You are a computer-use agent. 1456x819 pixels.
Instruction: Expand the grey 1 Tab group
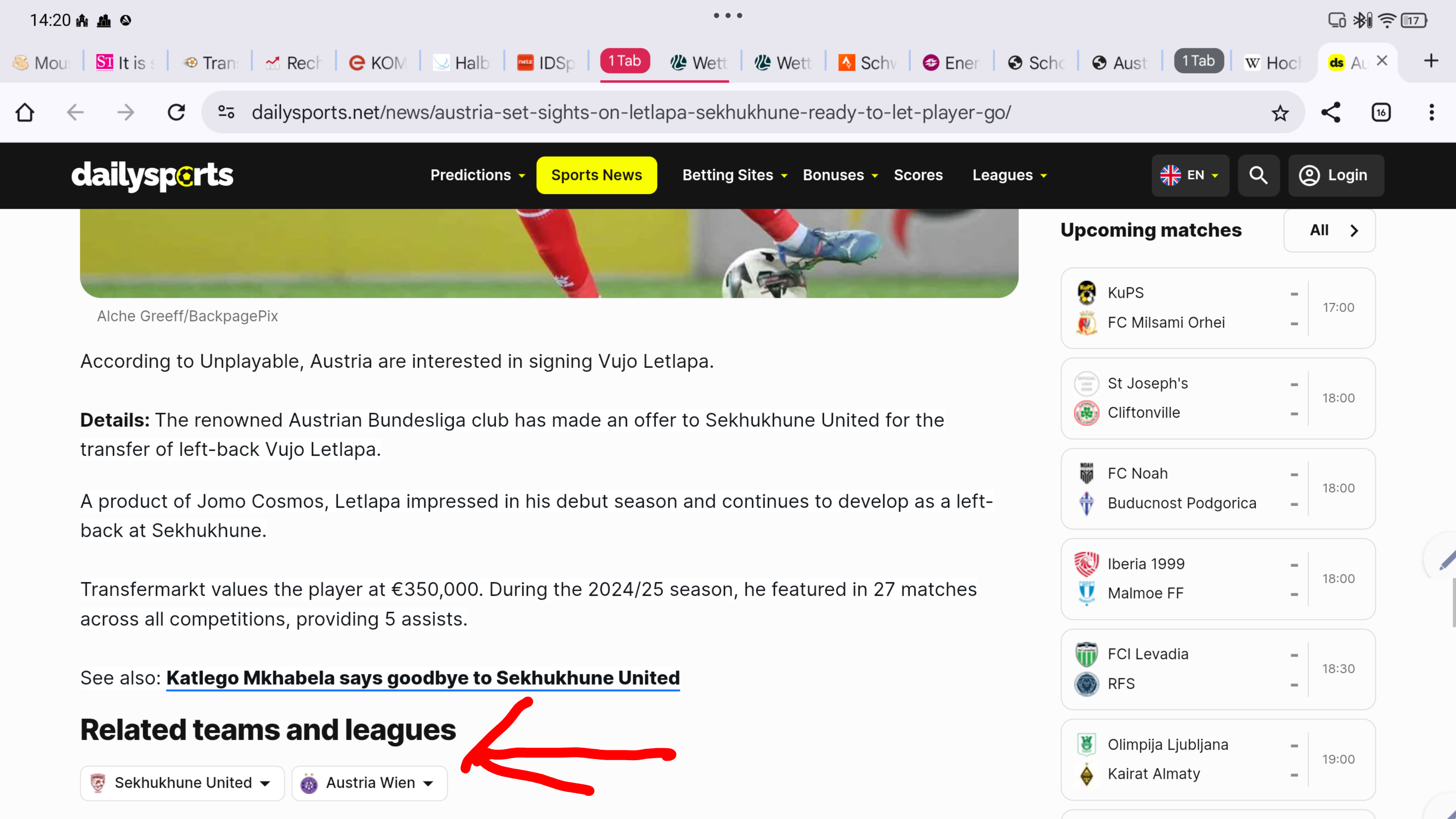(x=1198, y=61)
